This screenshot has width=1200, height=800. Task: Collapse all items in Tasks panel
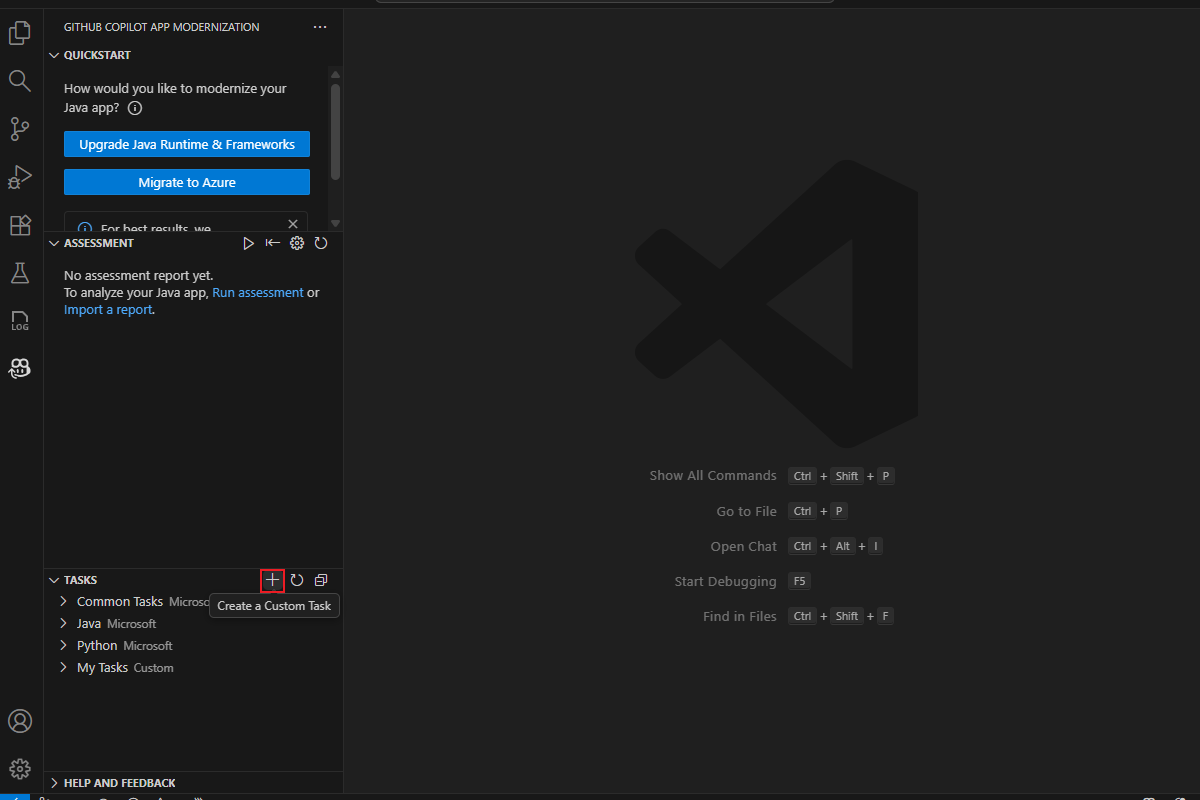point(321,580)
